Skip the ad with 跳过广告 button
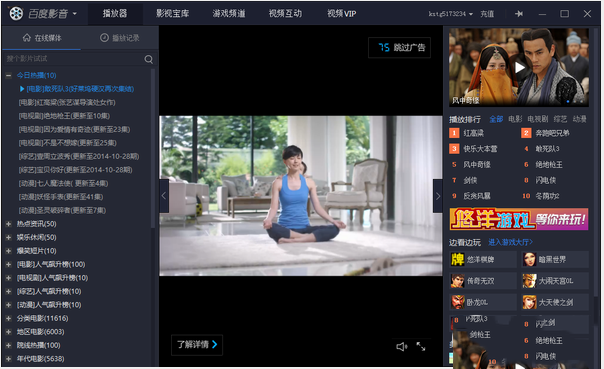This screenshot has height=369, width=604. click(399, 47)
